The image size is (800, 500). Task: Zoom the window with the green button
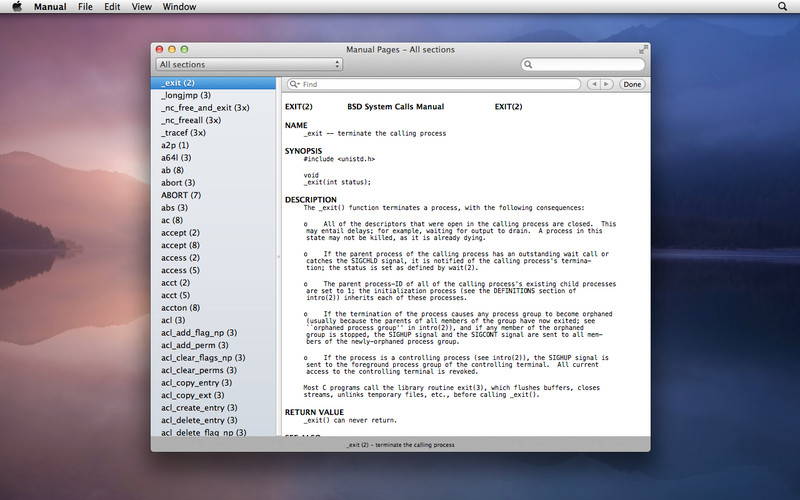pos(185,49)
